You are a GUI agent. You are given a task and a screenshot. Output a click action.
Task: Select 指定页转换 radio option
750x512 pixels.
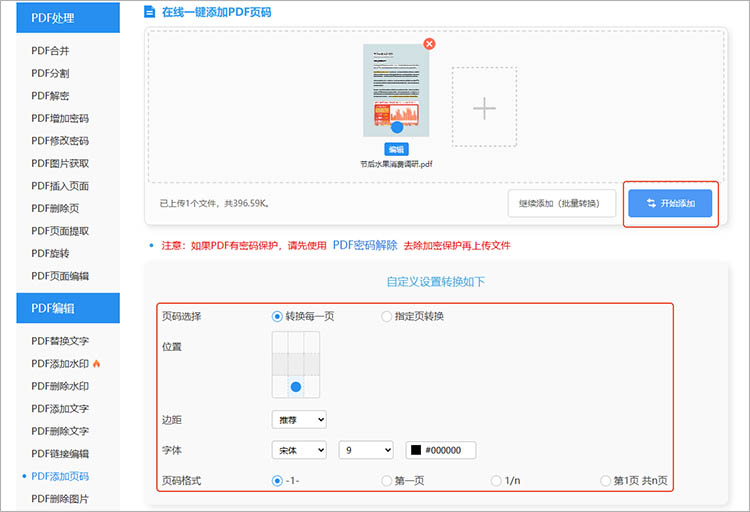(386, 316)
